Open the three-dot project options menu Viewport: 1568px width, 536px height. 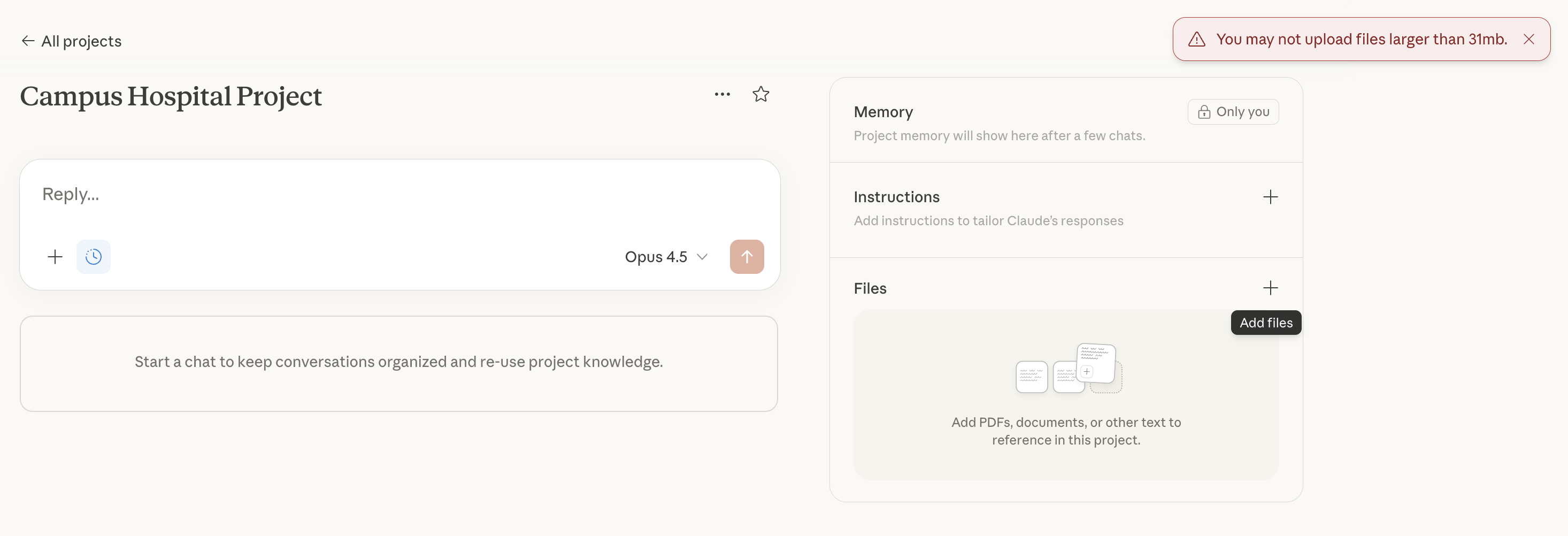[722, 94]
